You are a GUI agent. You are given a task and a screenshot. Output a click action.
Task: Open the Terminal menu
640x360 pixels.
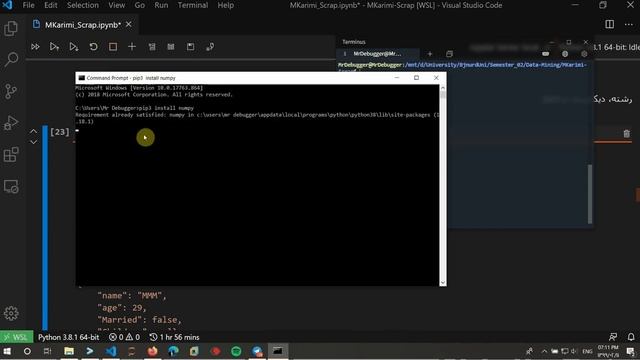click(193, 5)
